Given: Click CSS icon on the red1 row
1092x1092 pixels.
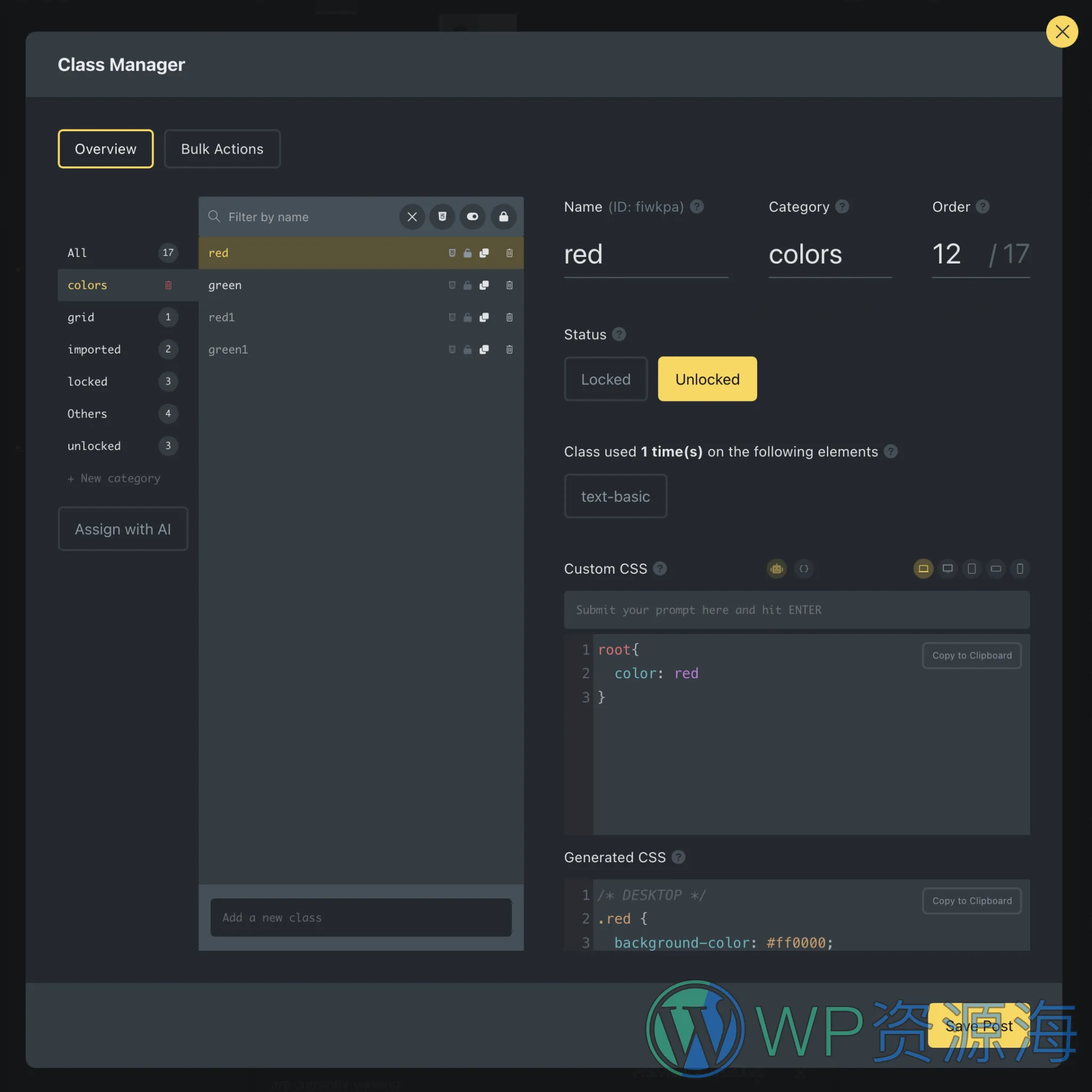Looking at the screenshot, I should coord(452,317).
